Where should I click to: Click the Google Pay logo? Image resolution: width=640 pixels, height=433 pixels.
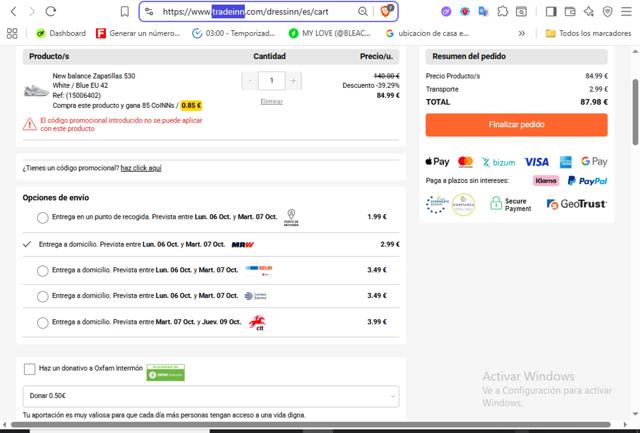point(594,162)
